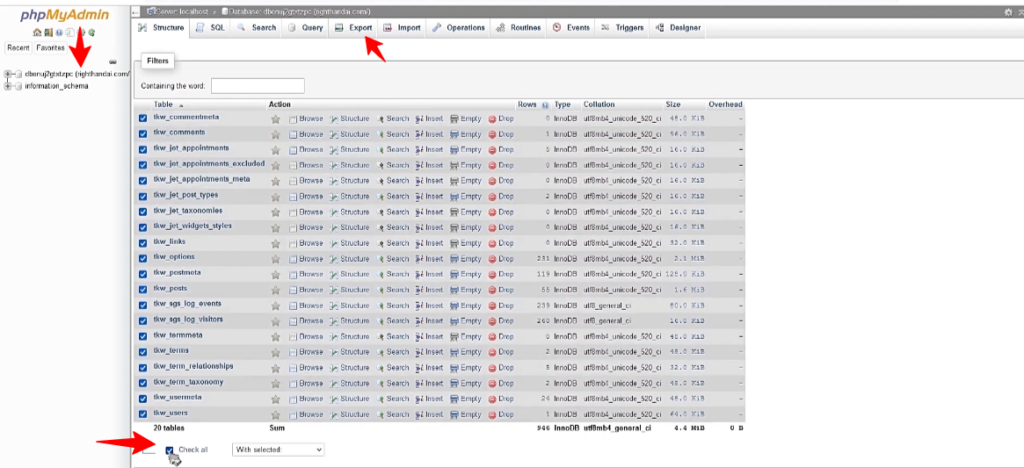Collapse the navigation panel link icon

tap(113, 62)
